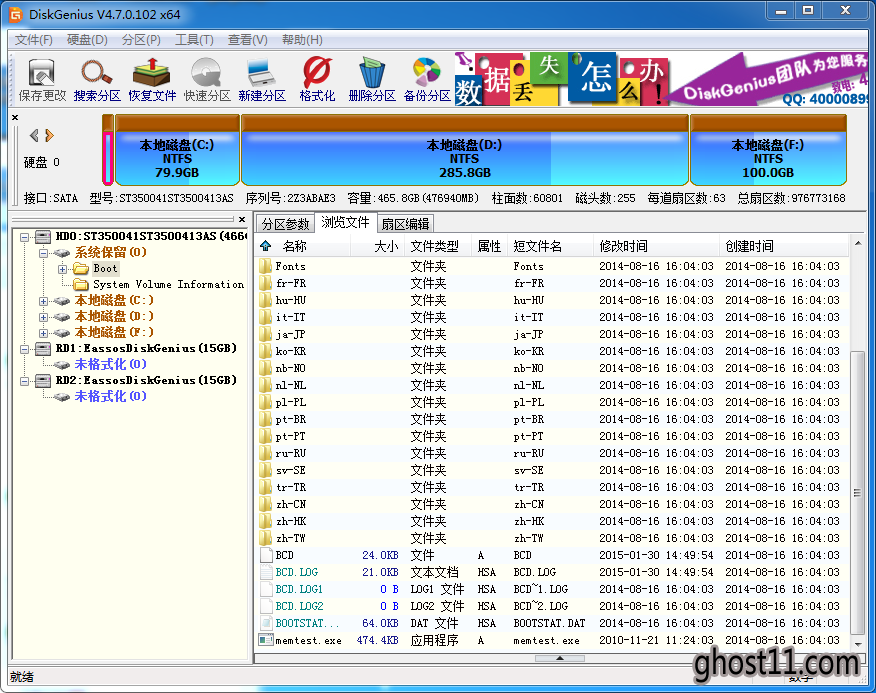The height and width of the screenshot is (693, 876).
Task: Click the bottom pane expand arrow handle
Action: point(560,658)
